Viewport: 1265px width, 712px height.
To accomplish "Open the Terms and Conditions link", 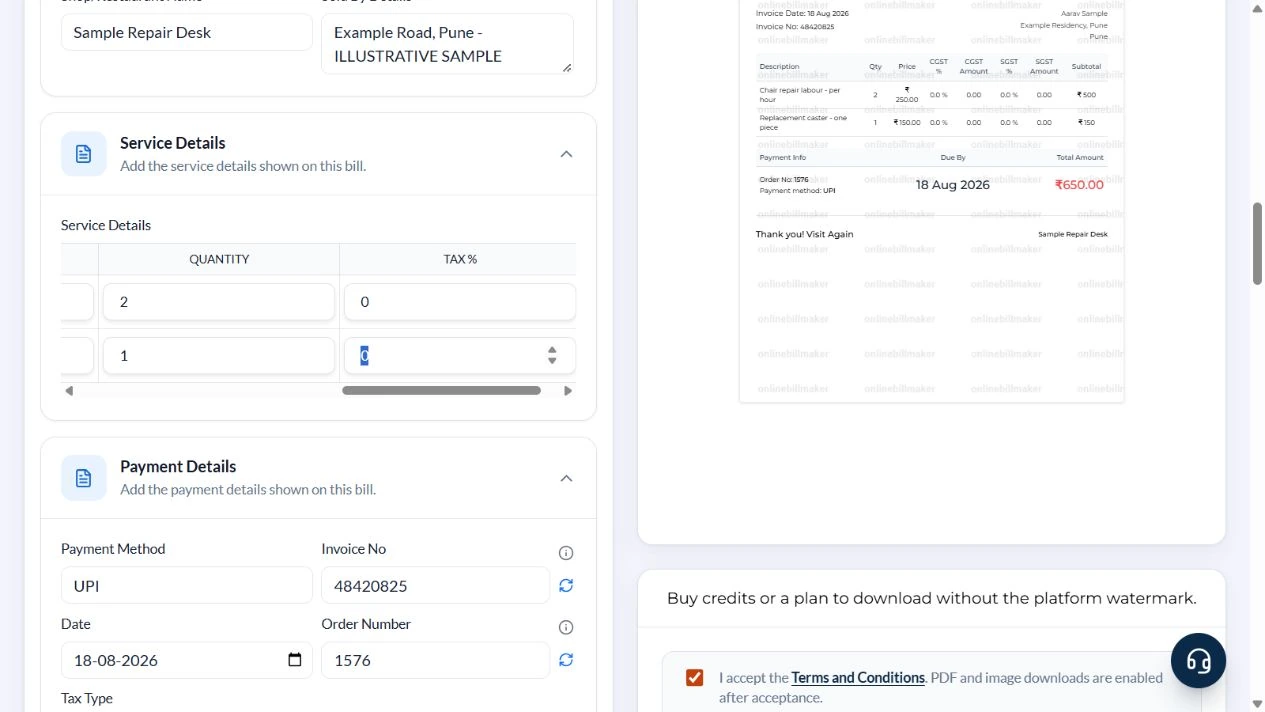I will 858,678.
